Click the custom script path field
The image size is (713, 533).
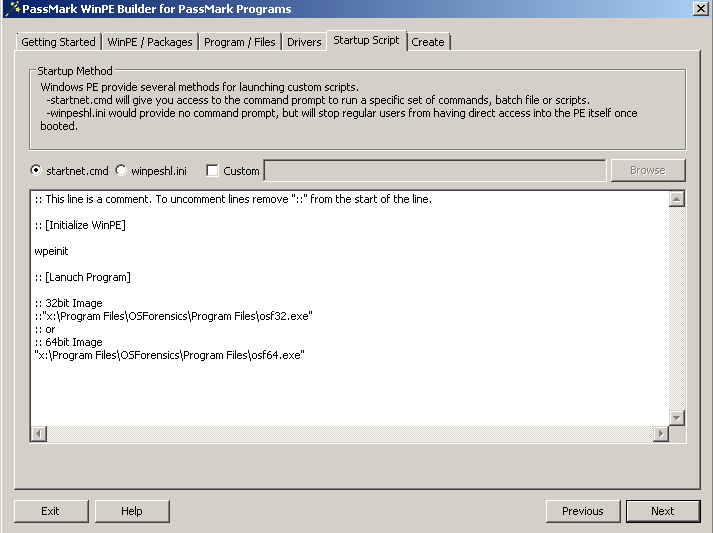pyautogui.click(x=434, y=171)
